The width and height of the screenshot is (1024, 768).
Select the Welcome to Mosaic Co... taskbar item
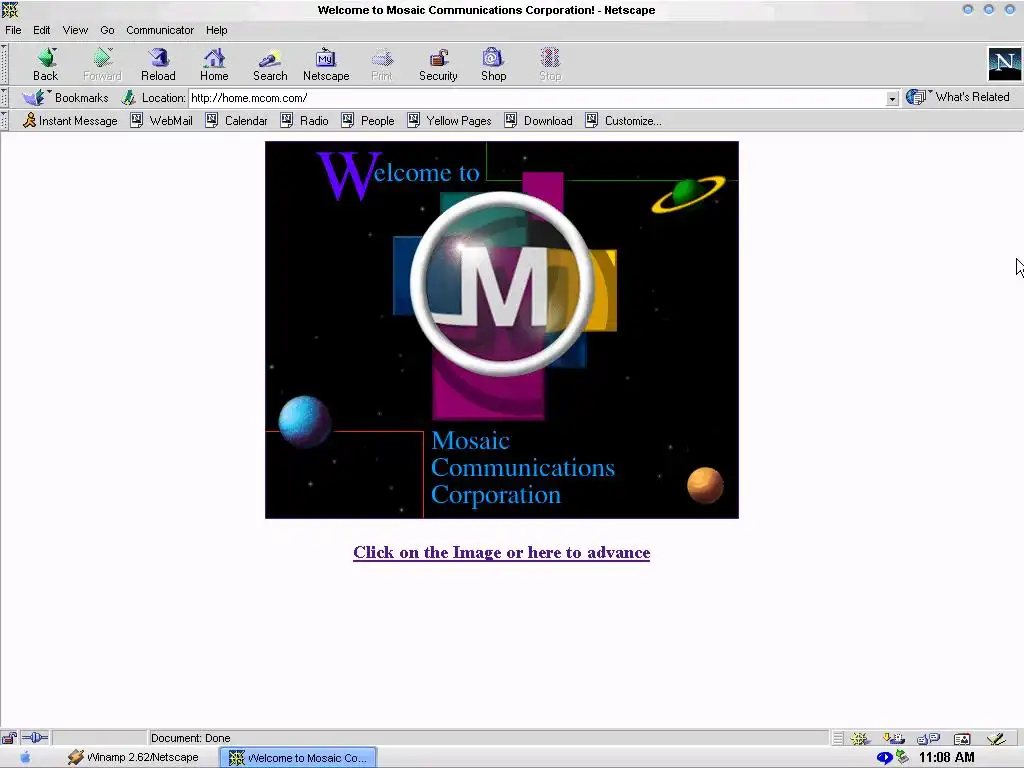click(x=298, y=758)
